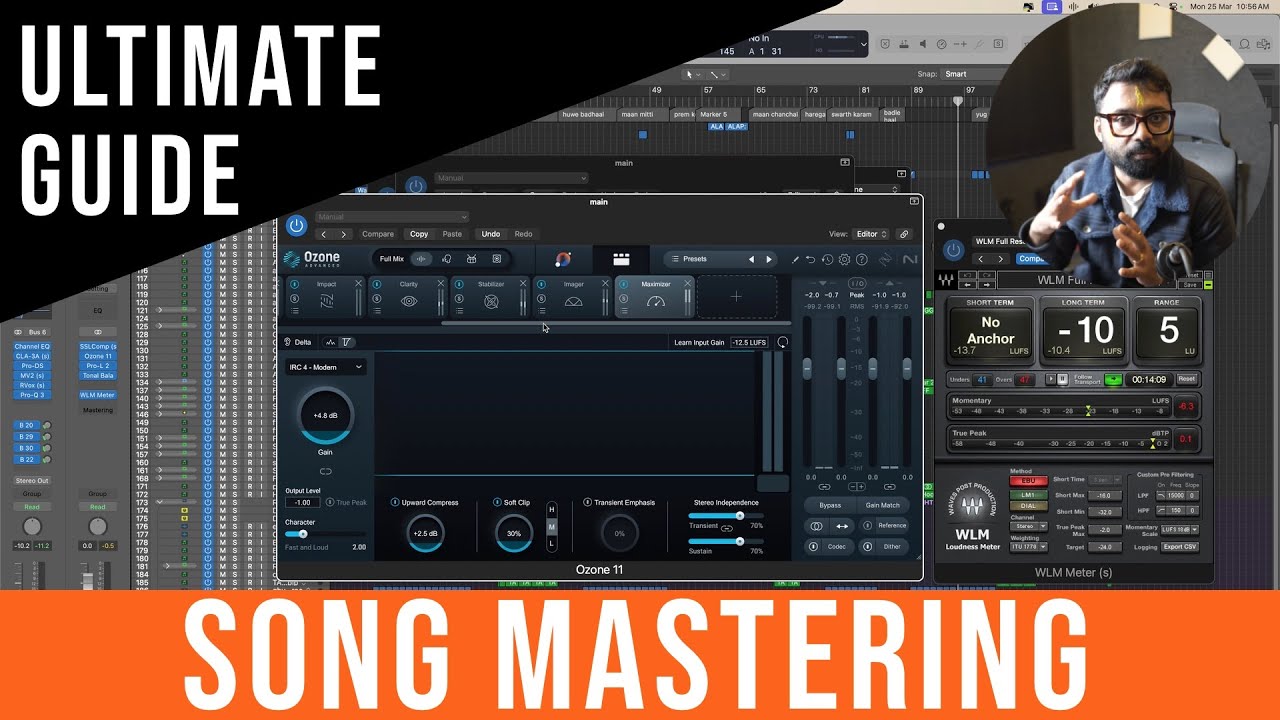
Task: Remove the Clarity module with its X
Action: pos(440,284)
